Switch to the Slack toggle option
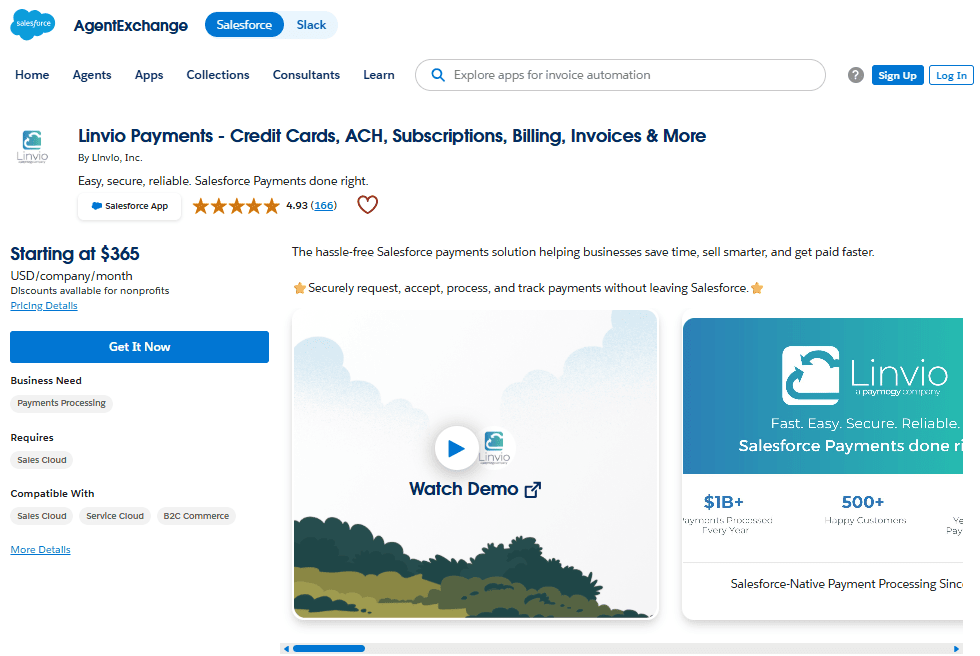 (311, 25)
